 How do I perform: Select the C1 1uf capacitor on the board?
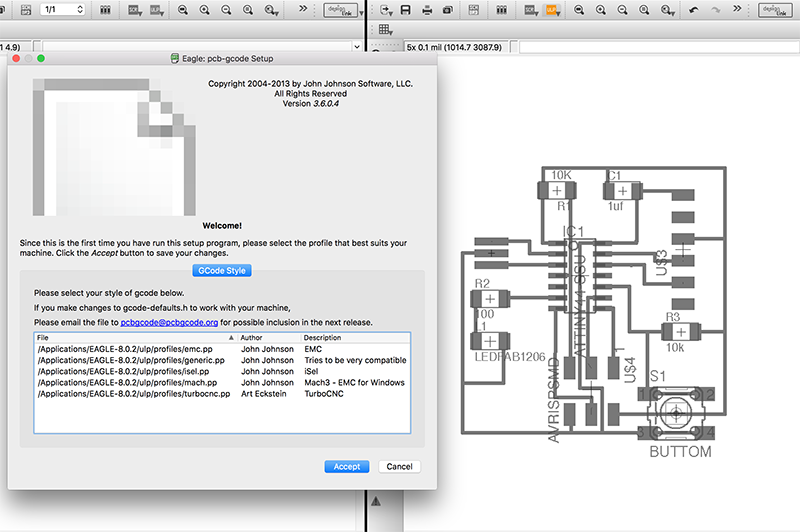pyautogui.click(x=622, y=191)
